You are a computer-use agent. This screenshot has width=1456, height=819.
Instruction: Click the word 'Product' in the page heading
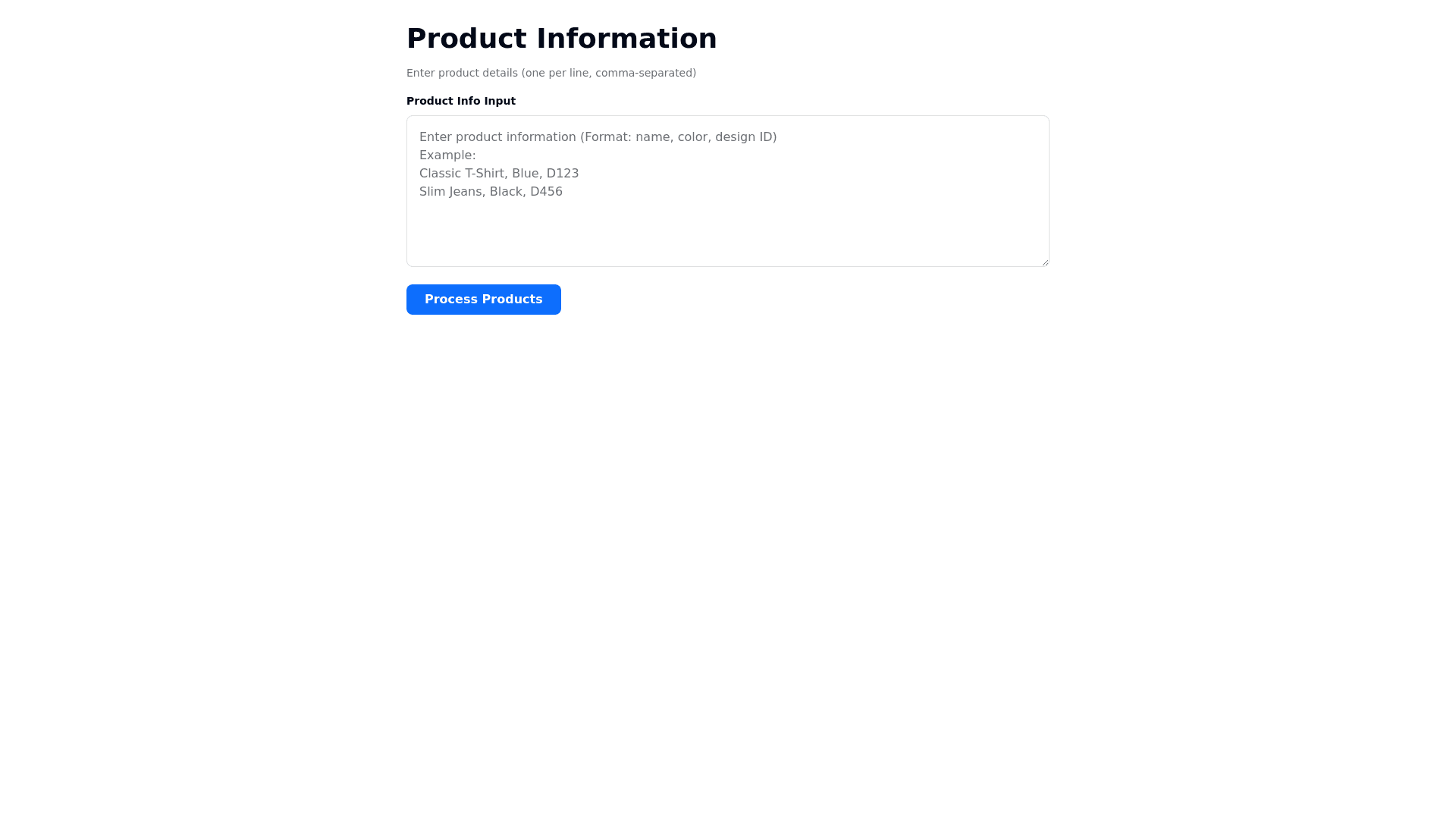[x=466, y=39]
